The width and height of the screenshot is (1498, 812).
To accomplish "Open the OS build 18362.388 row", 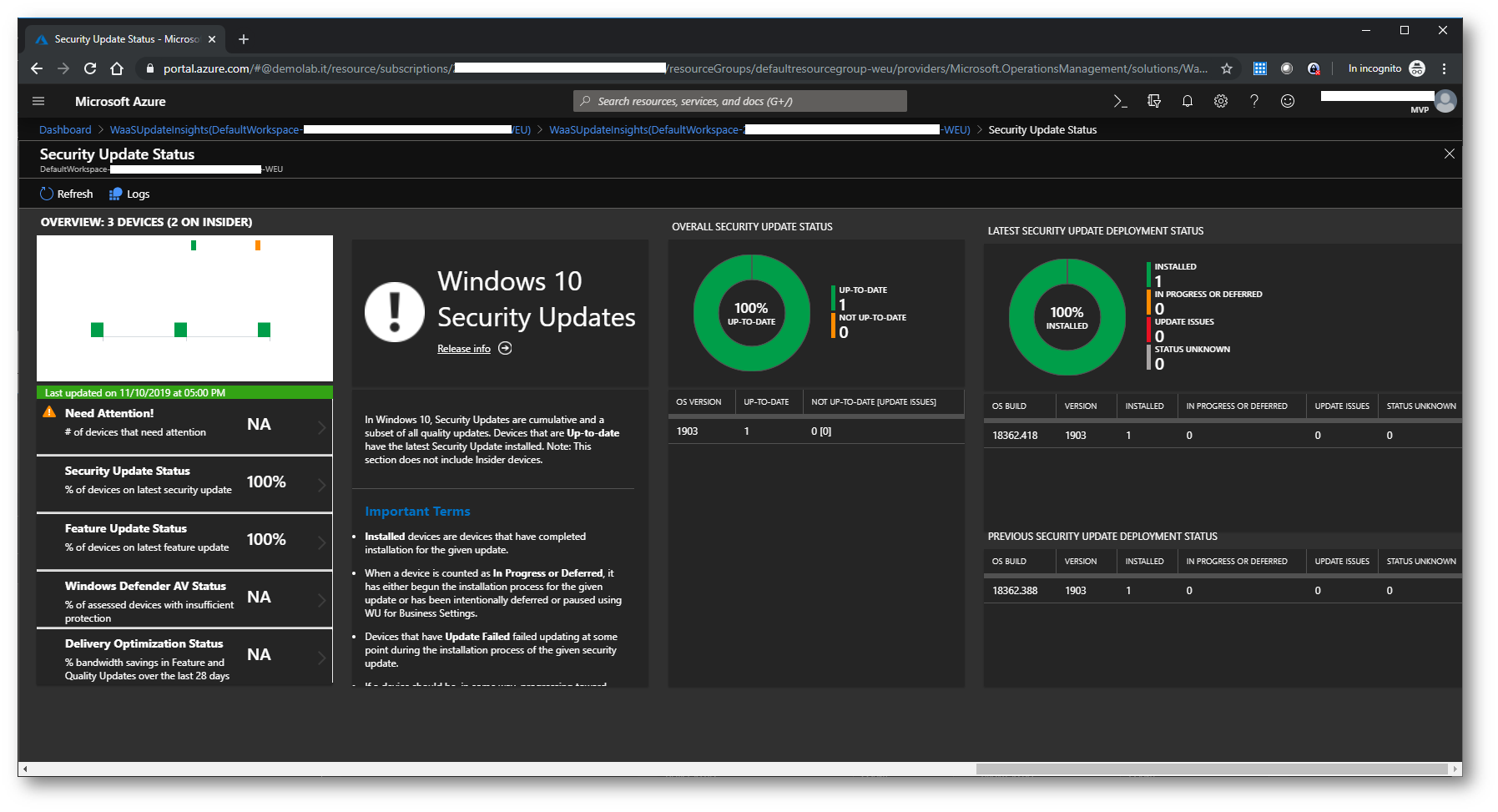I will click(x=1223, y=591).
